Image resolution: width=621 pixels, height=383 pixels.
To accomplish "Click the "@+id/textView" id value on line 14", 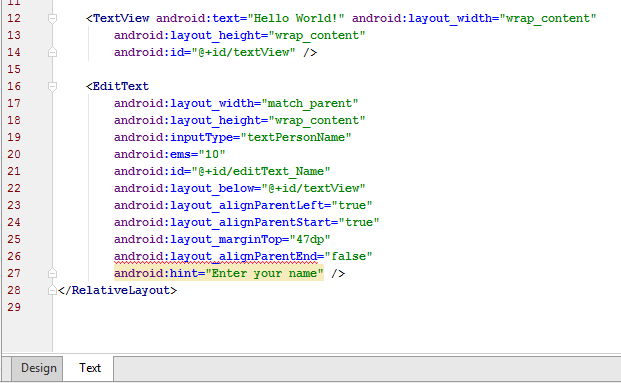I will coord(244,52).
